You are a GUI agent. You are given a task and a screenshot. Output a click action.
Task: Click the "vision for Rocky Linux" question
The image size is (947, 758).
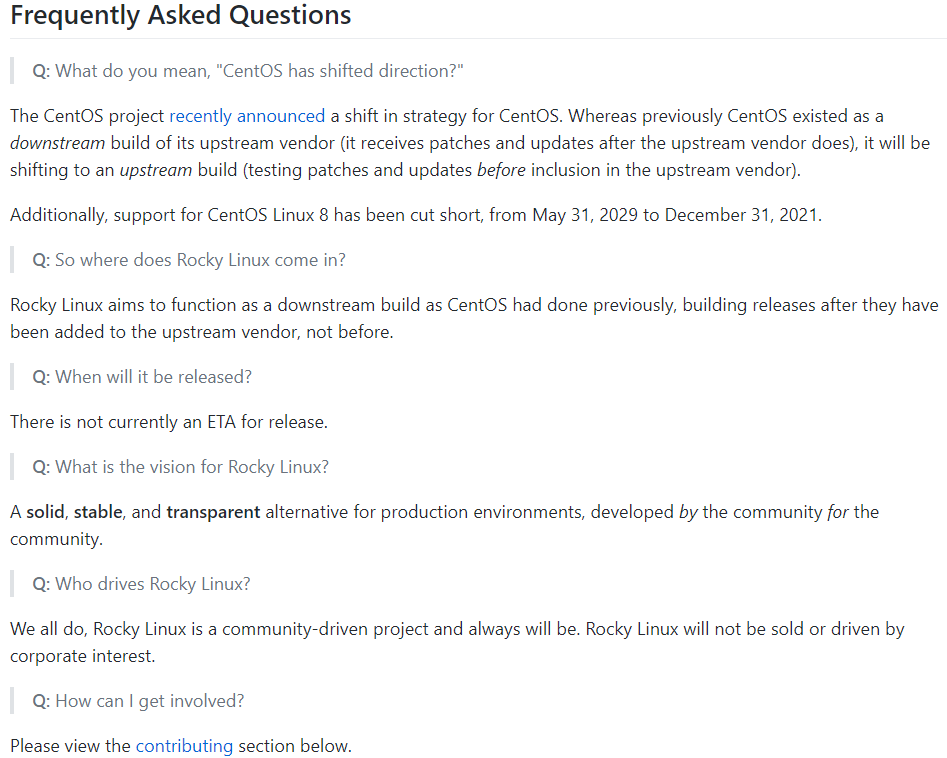[x=181, y=467]
